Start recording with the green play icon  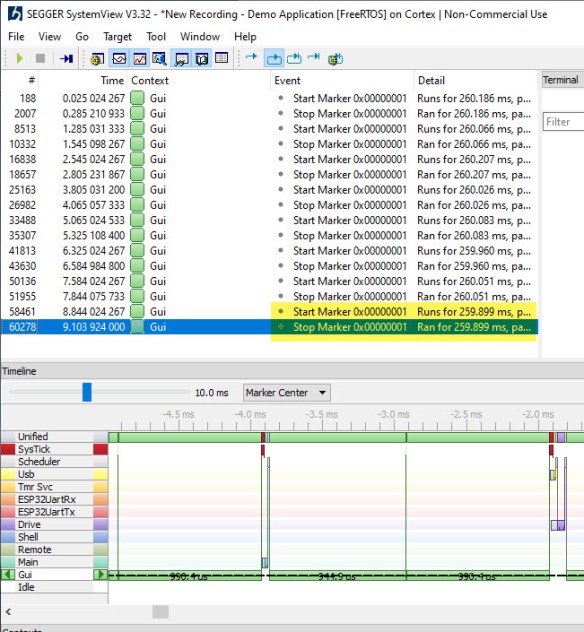tap(19, 58)
